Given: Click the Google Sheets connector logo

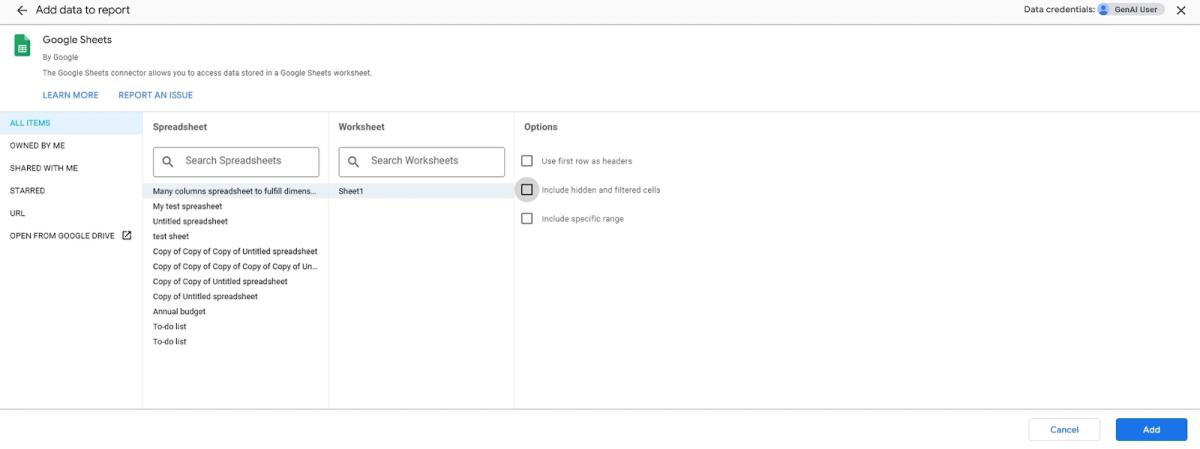Looking at the screenshot, I should click(x=22, y=46).
